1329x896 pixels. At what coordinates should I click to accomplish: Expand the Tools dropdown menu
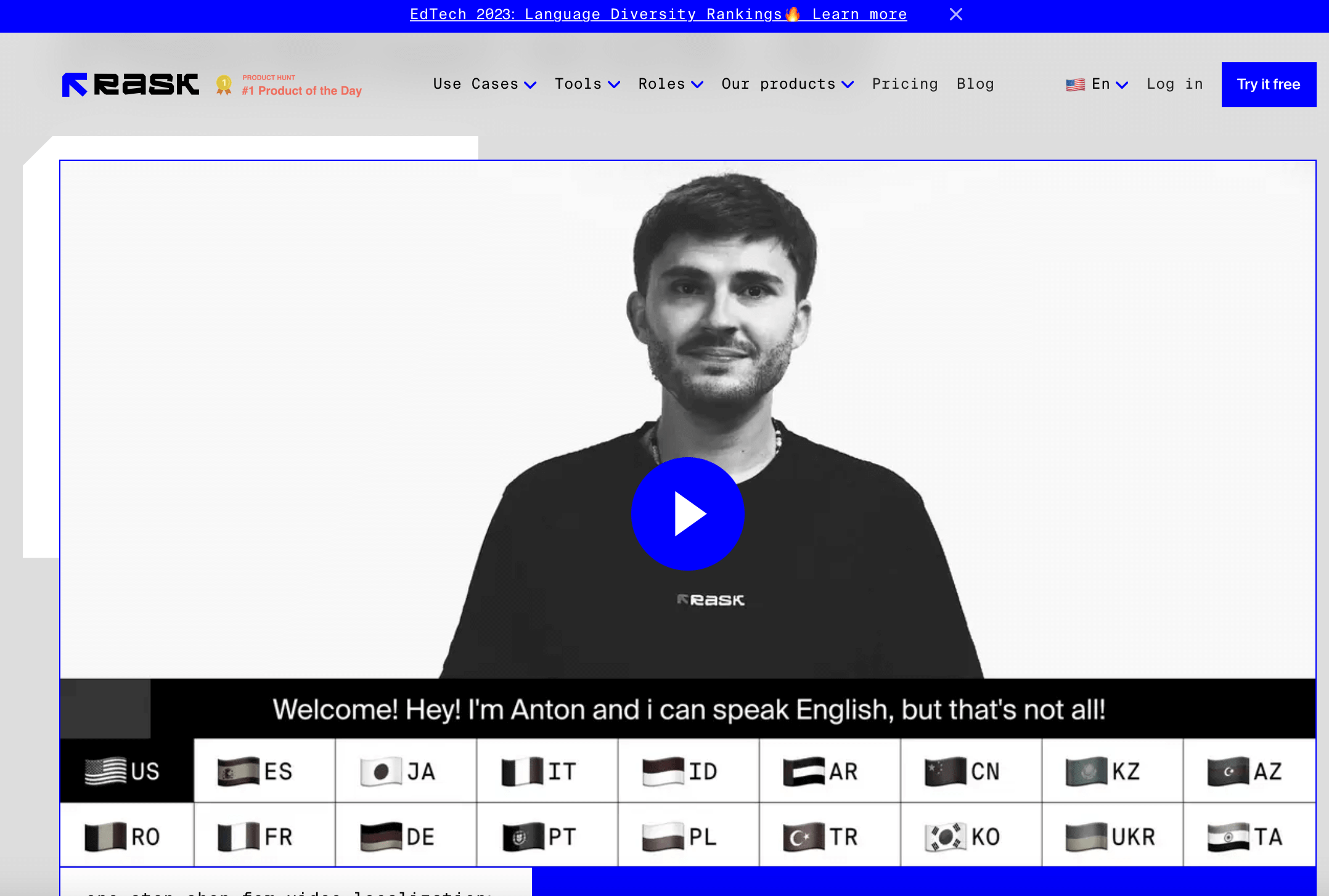[x=587, y=84]
